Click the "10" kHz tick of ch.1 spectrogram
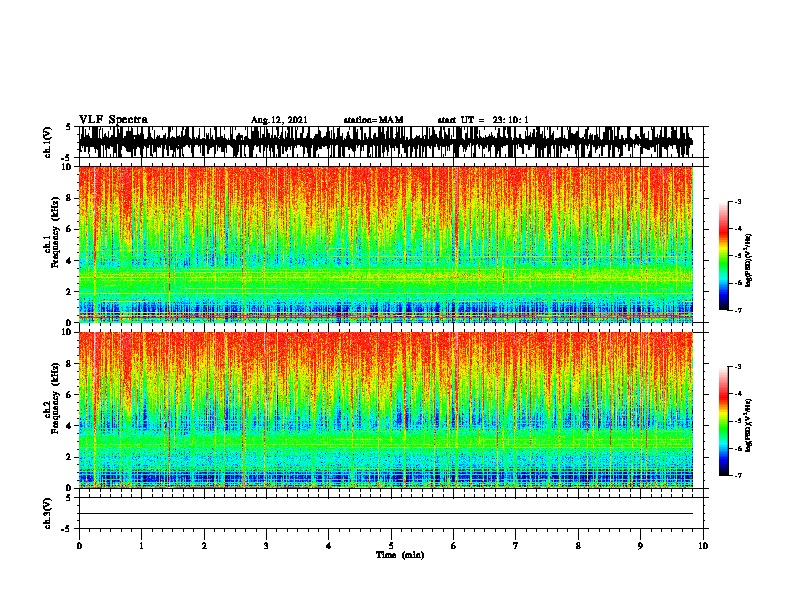The image size is (792, 612). (x=66, y=167)
